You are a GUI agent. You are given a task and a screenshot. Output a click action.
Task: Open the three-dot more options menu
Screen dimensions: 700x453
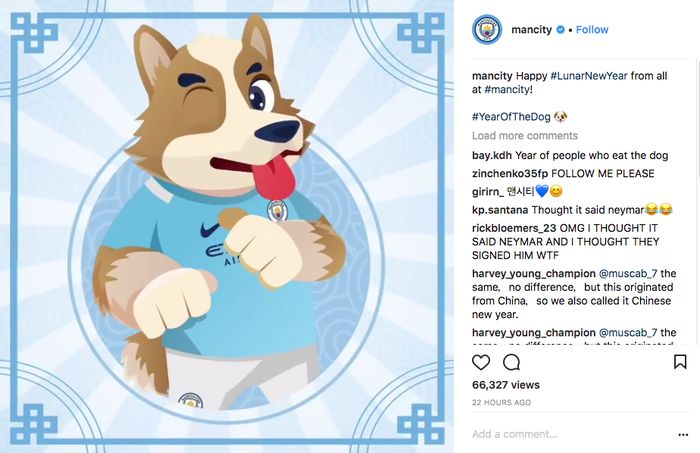coord(683,435)
